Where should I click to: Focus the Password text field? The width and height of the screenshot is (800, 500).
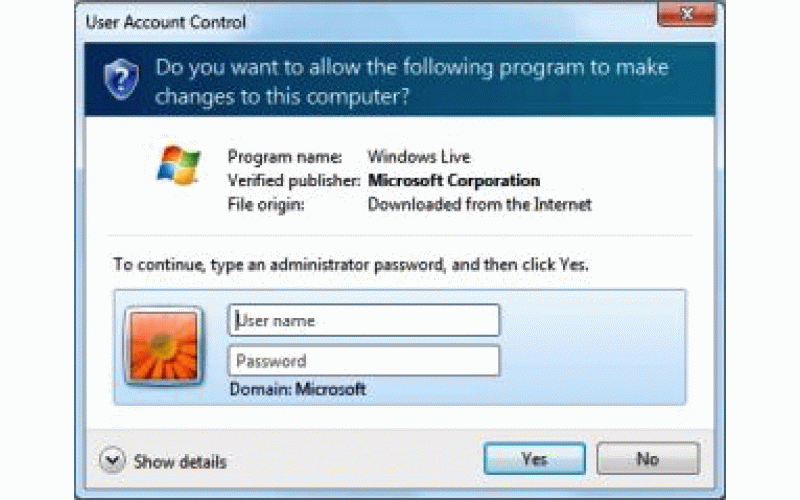[x=364, y=361]
